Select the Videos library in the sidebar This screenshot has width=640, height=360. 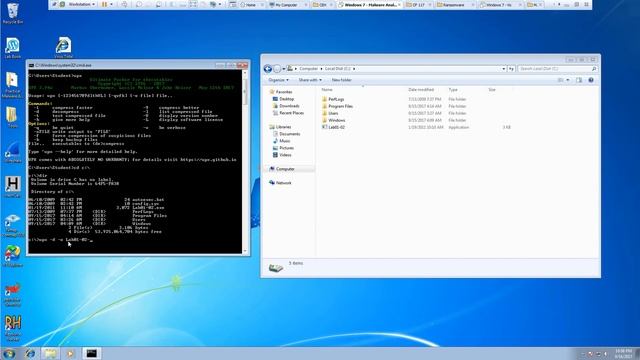285,155
